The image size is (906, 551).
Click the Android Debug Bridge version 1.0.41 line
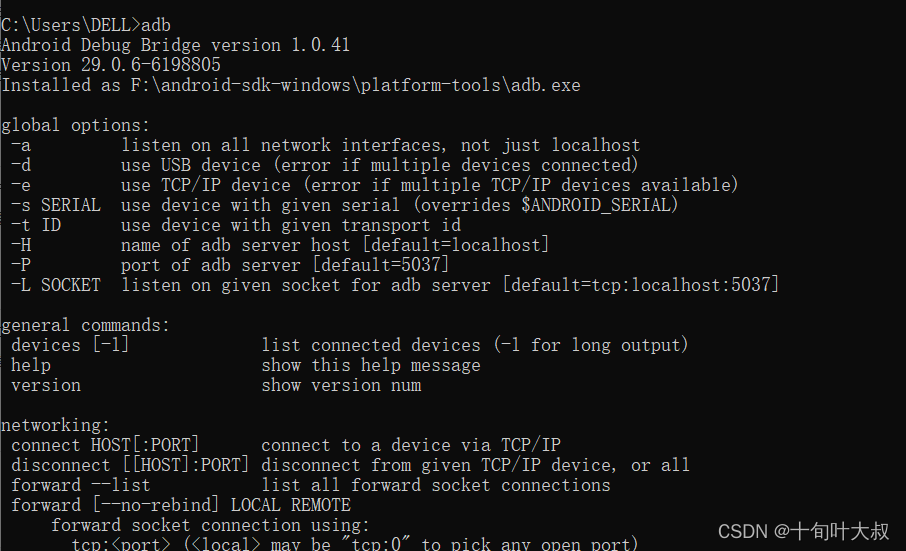coord(176,45)
